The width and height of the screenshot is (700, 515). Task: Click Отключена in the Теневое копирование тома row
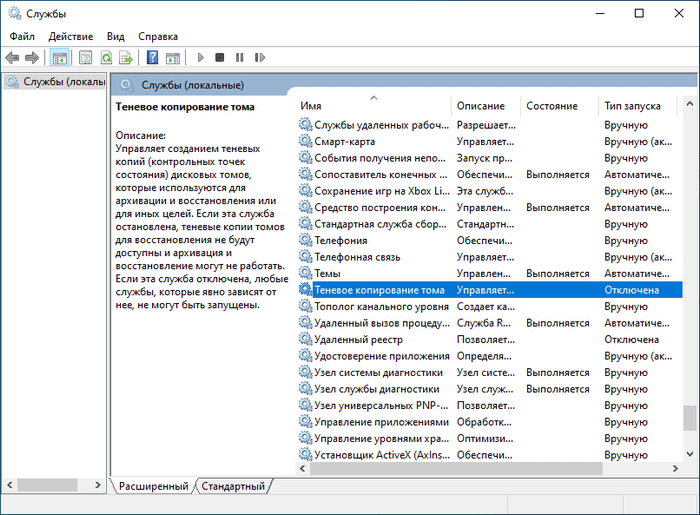click(x=632, y=290)
